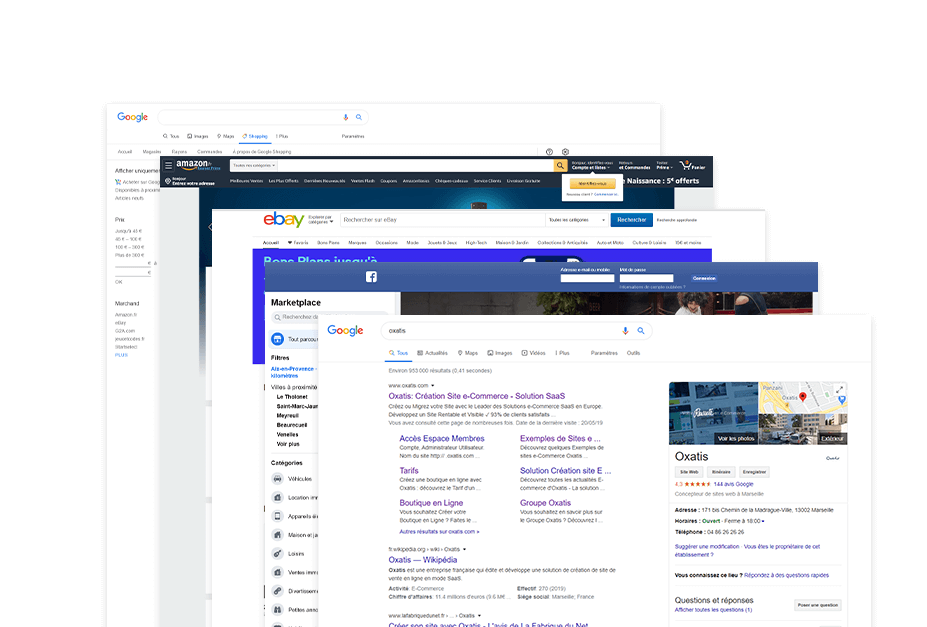Image resolution: width=927 pixels, height=627 pixels.
Task: Open eBay Toutes les catégories select
Action: [576, 220]
